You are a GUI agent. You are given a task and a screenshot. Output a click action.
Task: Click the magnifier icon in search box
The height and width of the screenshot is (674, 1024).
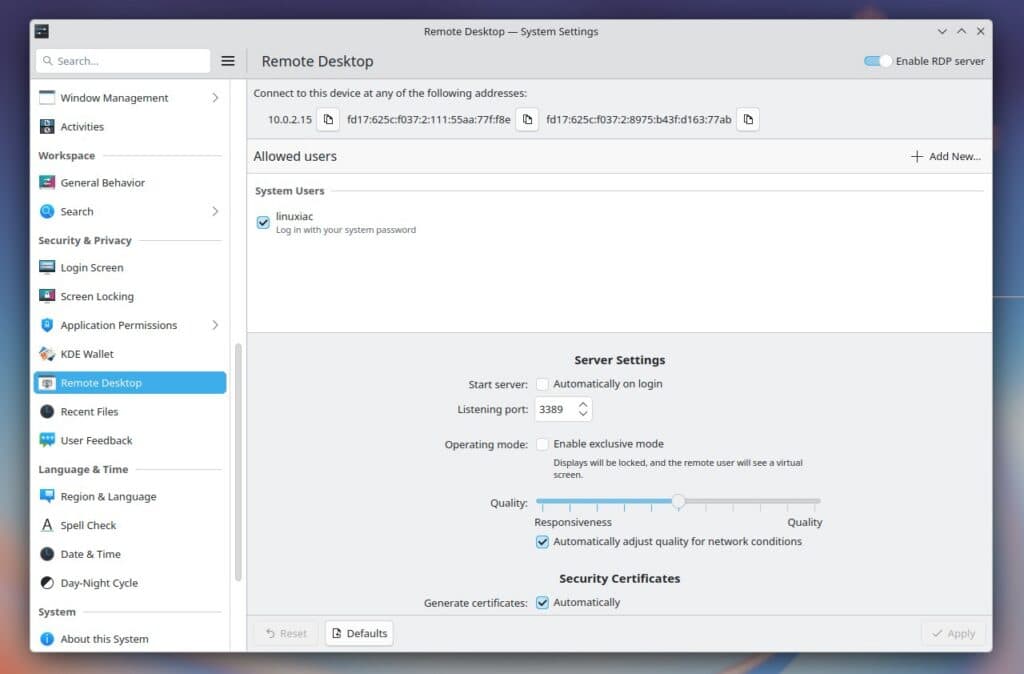tap(48, 61)
